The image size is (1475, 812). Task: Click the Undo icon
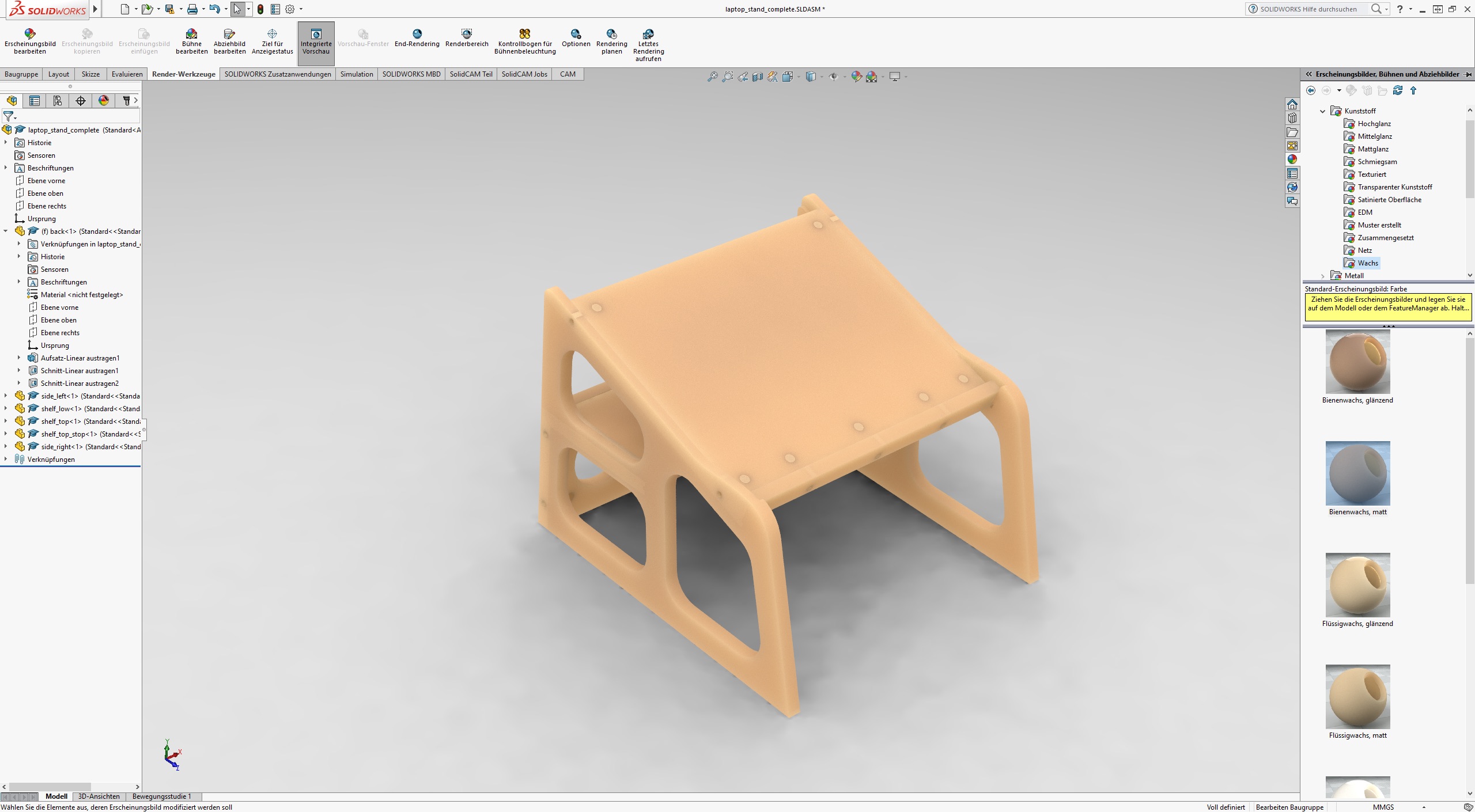(215, 9)
